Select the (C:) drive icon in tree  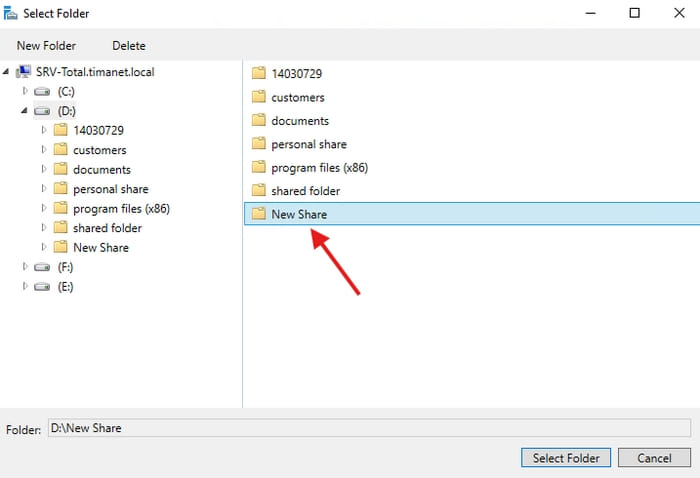tap(42, 91)
